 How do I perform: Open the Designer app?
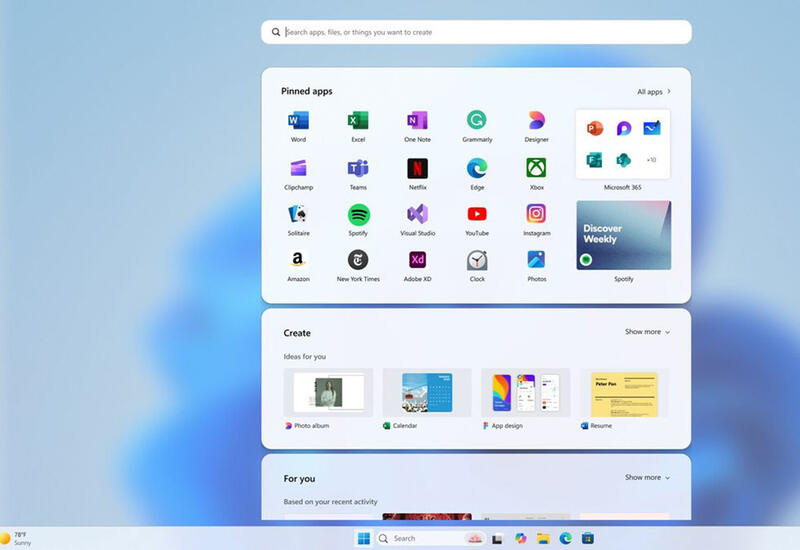(537, 121)
